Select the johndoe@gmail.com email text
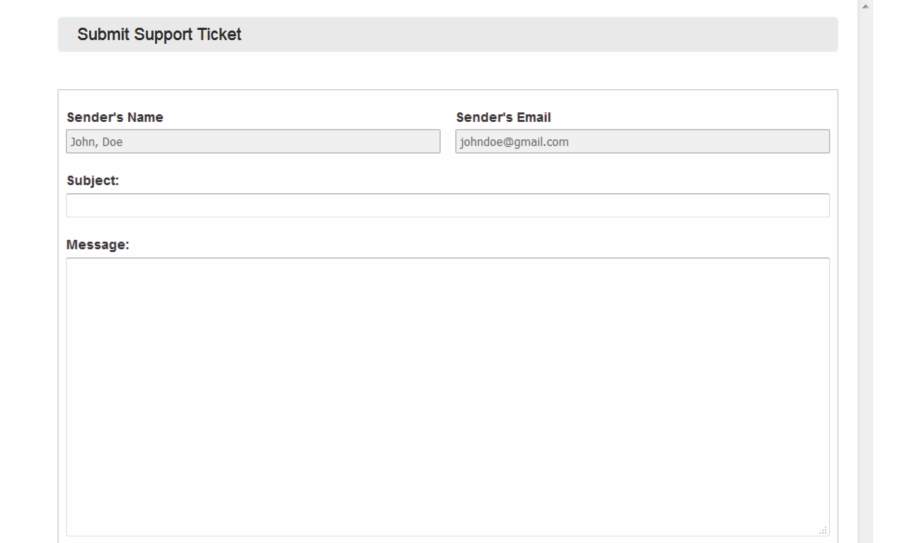900x543 pixels. [x=514, y=142]
